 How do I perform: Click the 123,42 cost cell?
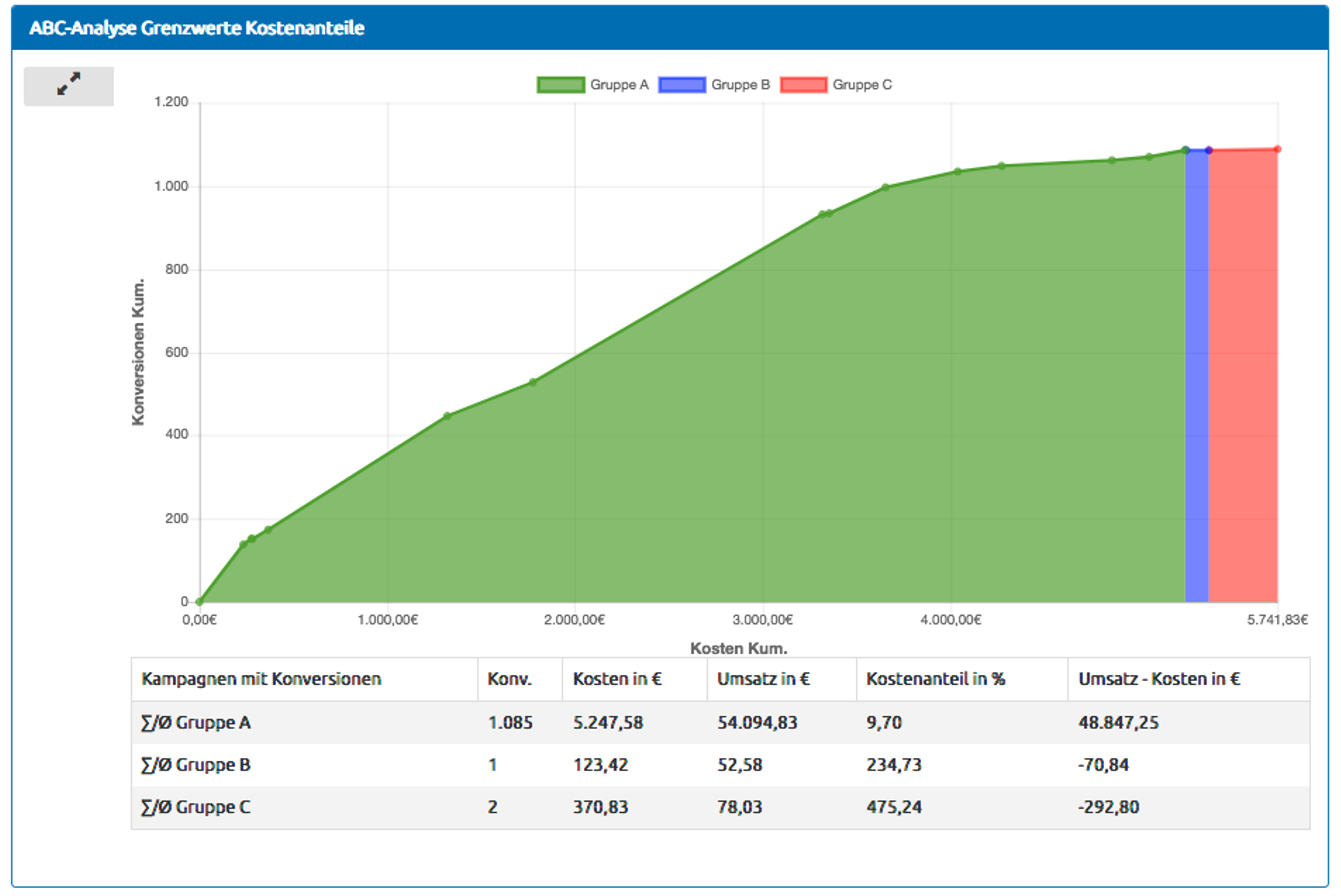[599, 766]
